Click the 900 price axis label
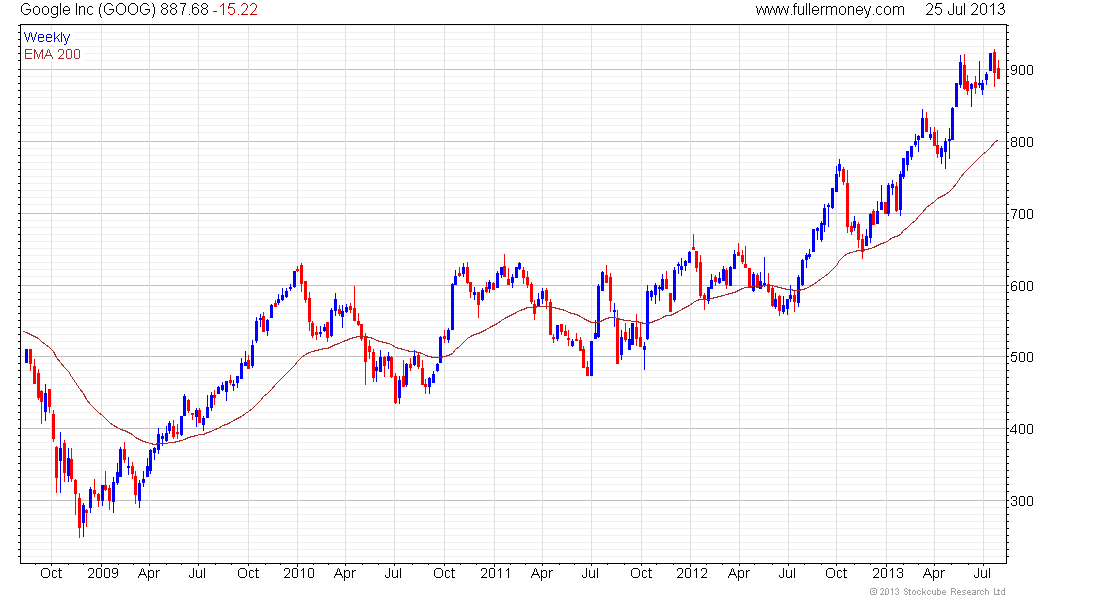Viewport: 1100px width, 600px height. pyautogui.click(x=1022, y=70)
